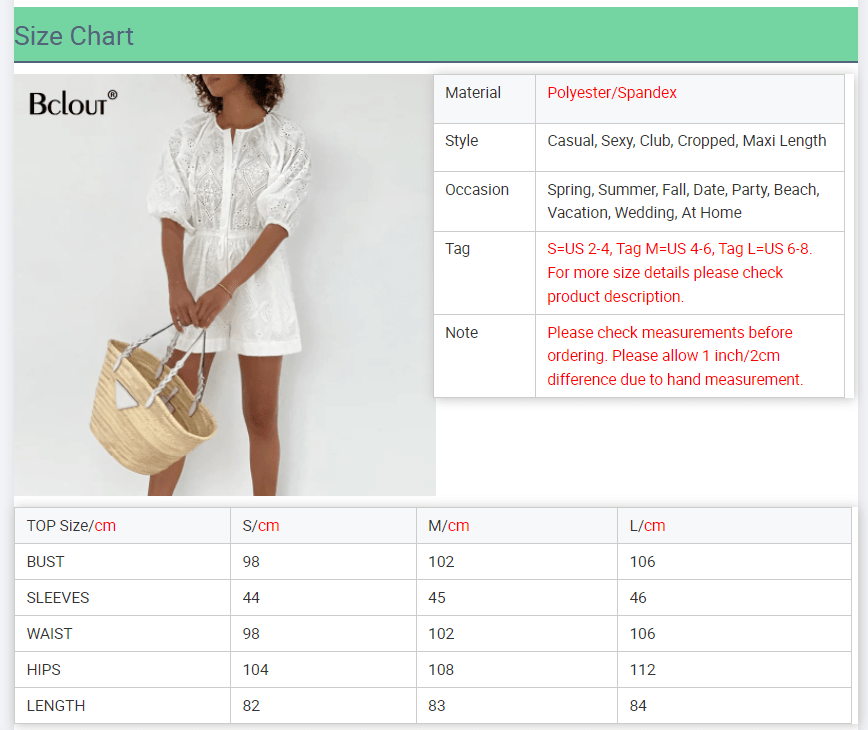
Task: Click the HIPS value 104
Action: pos(255,669)
